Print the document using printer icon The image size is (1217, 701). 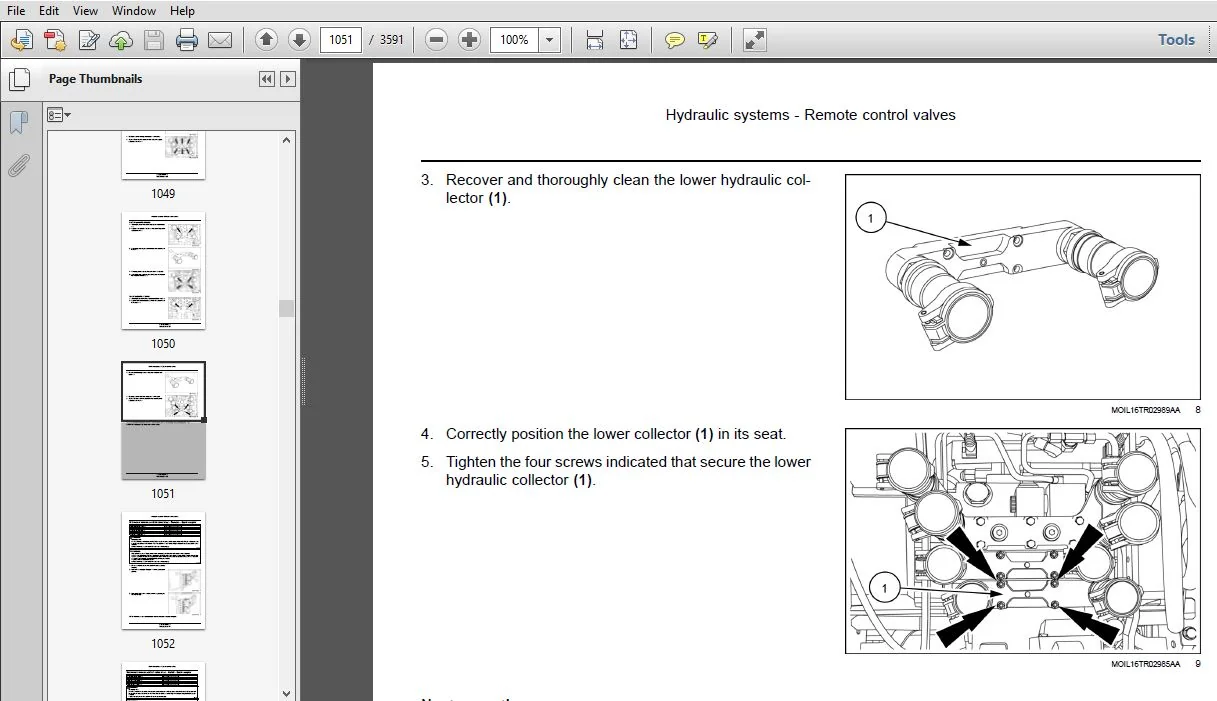click(x=187, y=40)
